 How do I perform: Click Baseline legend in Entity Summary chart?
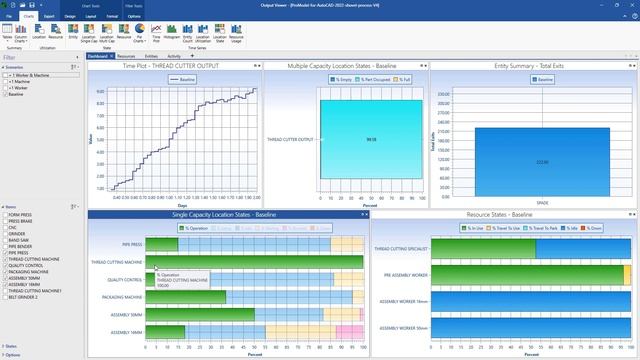point(542,79)
